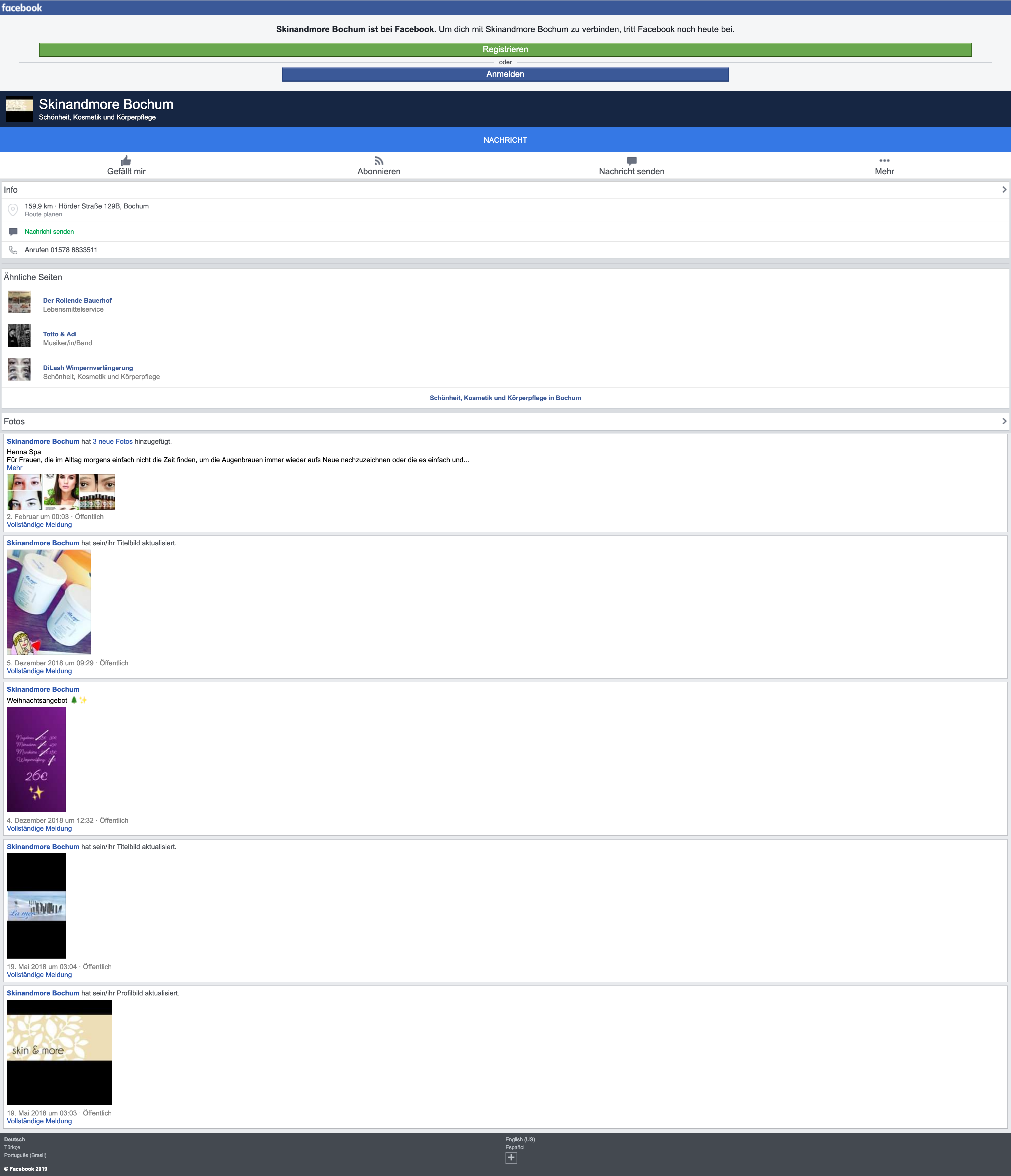Click the thumbs-up Gefällt mir icon
The width and height of the screenshot is (1011, 1176).
[126, 161]
